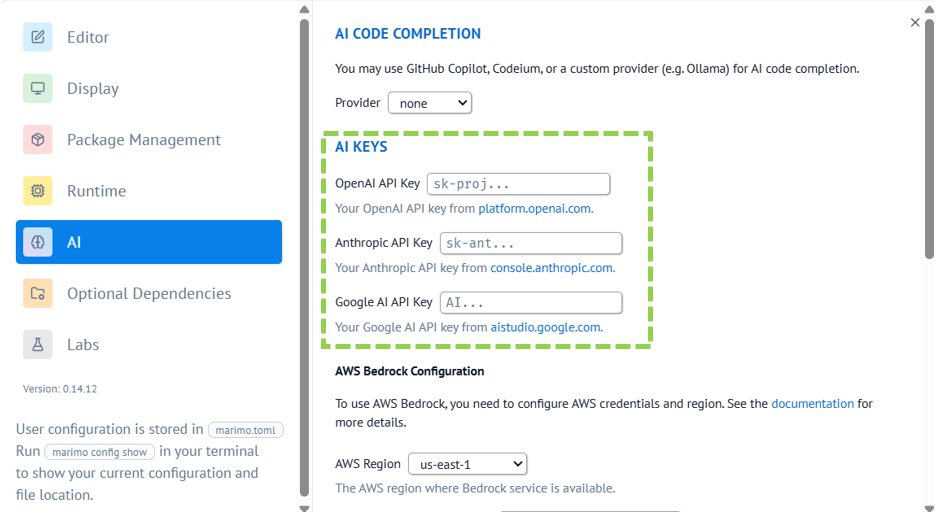Viewport: 942px width, 521px height.
Task: Click into the Anthropic API Key input
Action: [x=531, y=243]
